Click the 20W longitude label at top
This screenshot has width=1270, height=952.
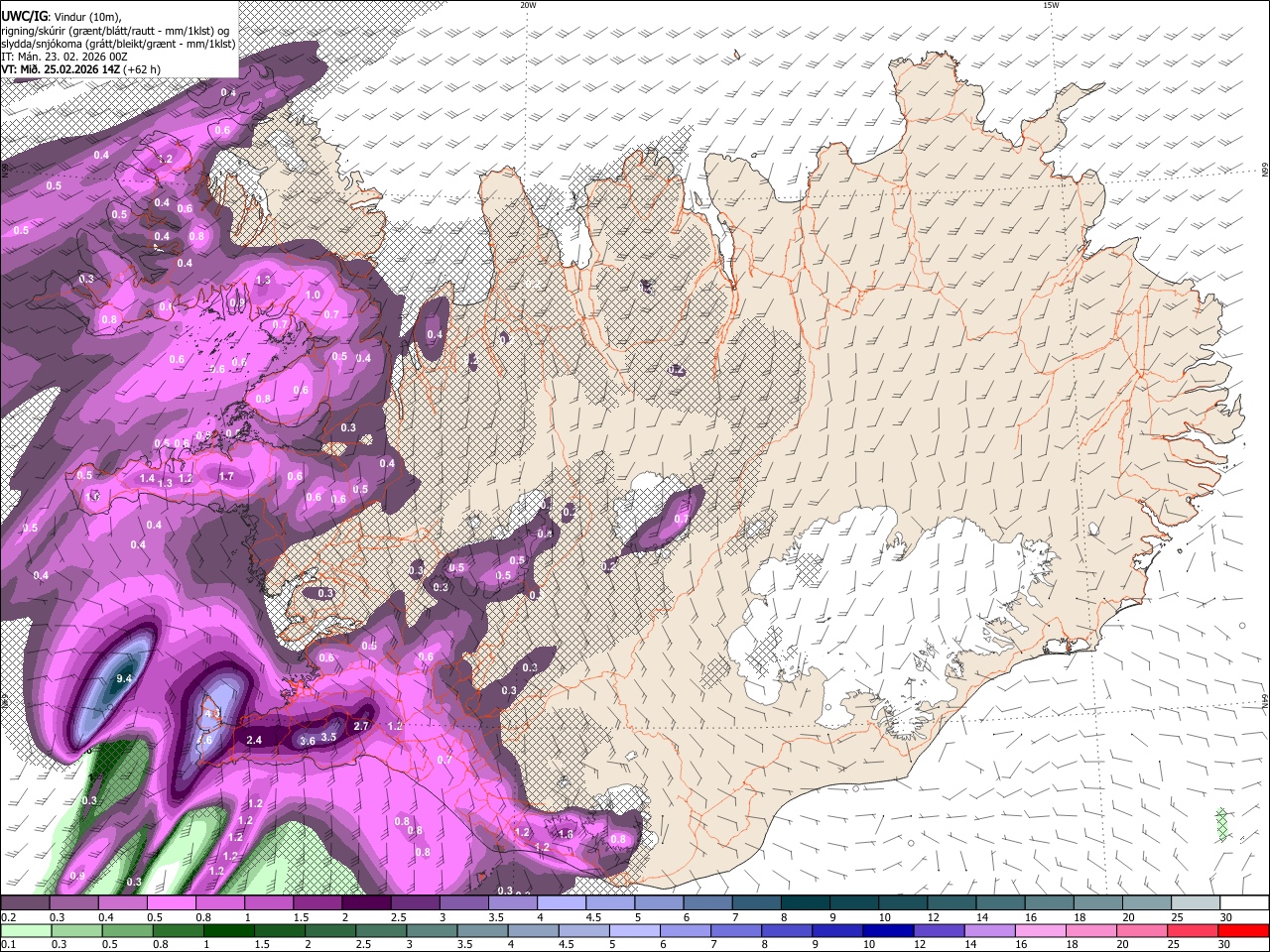coord(528,5)
